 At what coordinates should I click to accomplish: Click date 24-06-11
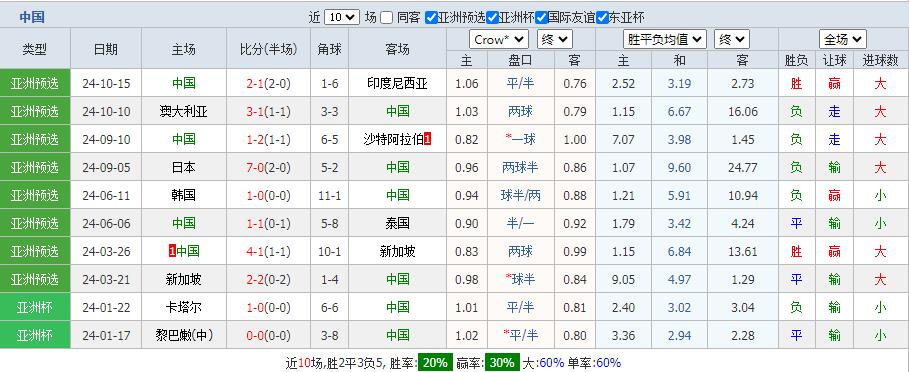[106, 195]
